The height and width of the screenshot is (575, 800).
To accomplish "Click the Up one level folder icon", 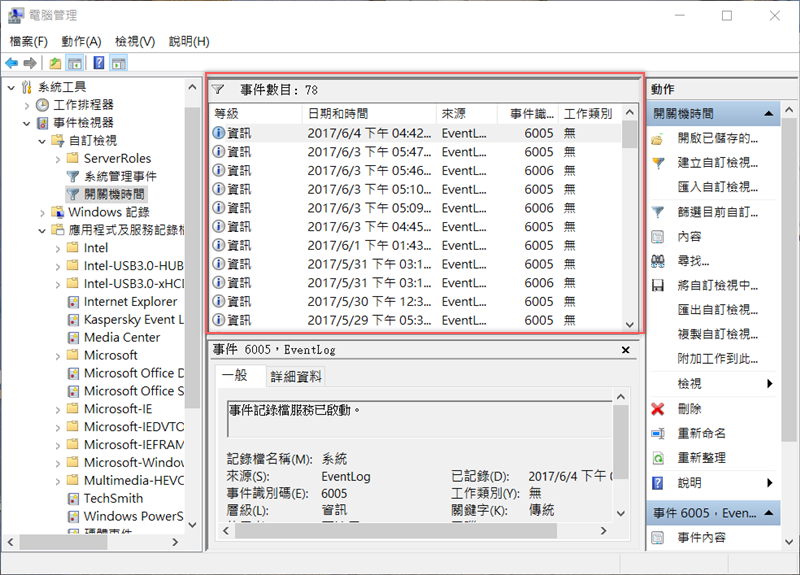I will coord(55,63).
